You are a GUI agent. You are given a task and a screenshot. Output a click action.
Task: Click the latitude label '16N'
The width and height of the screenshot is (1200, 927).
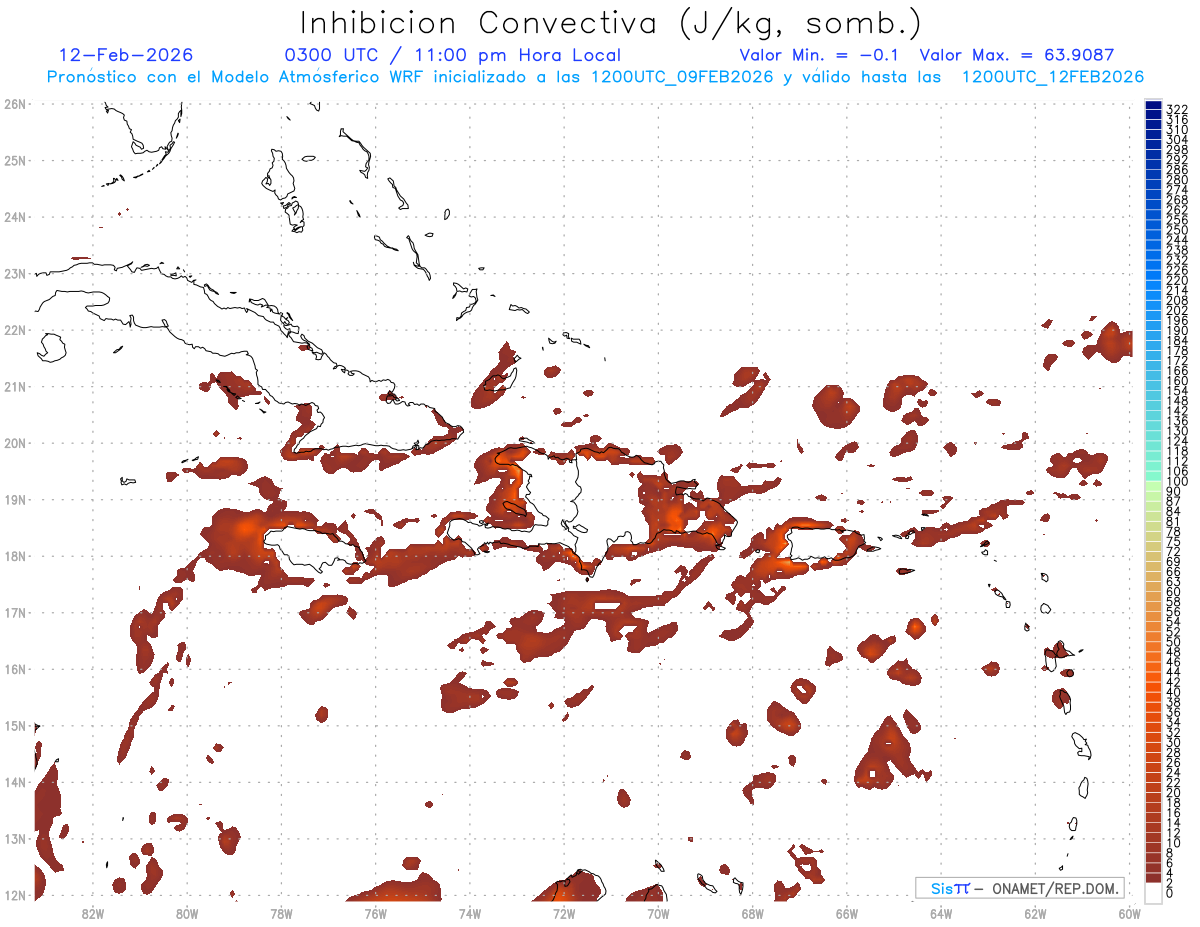(x=15, y=668)
